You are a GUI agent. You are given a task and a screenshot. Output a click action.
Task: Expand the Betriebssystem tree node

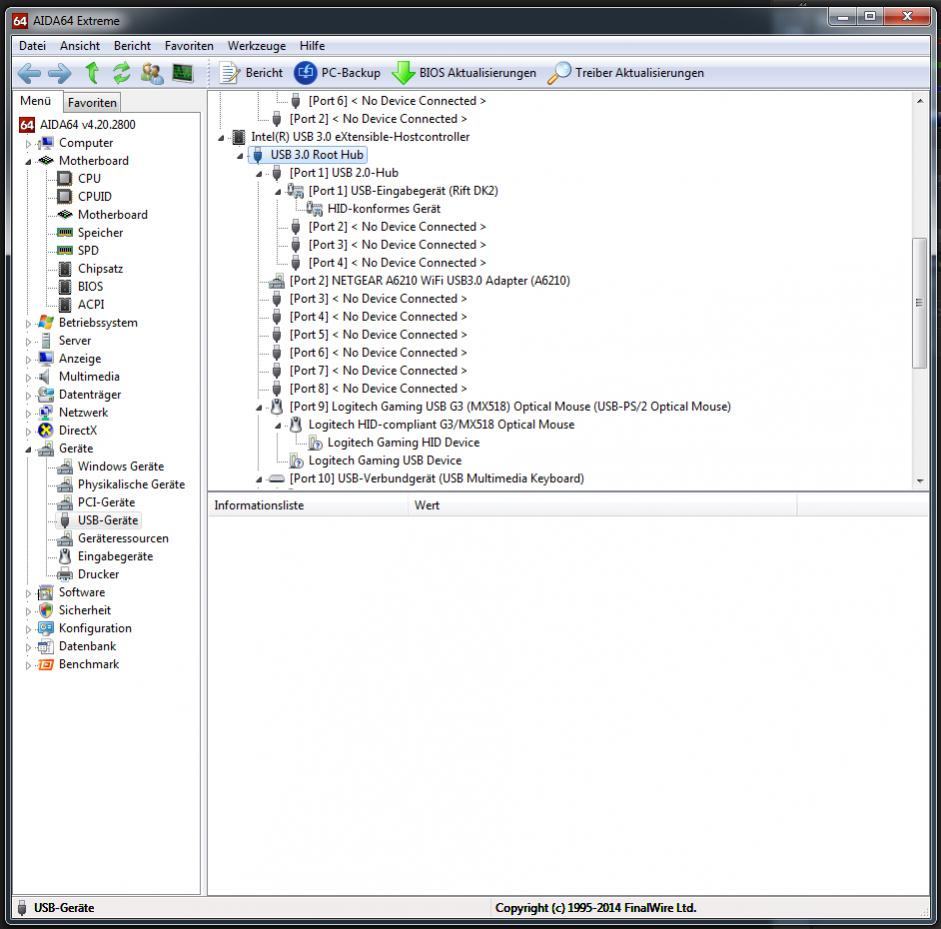[28, 323]
